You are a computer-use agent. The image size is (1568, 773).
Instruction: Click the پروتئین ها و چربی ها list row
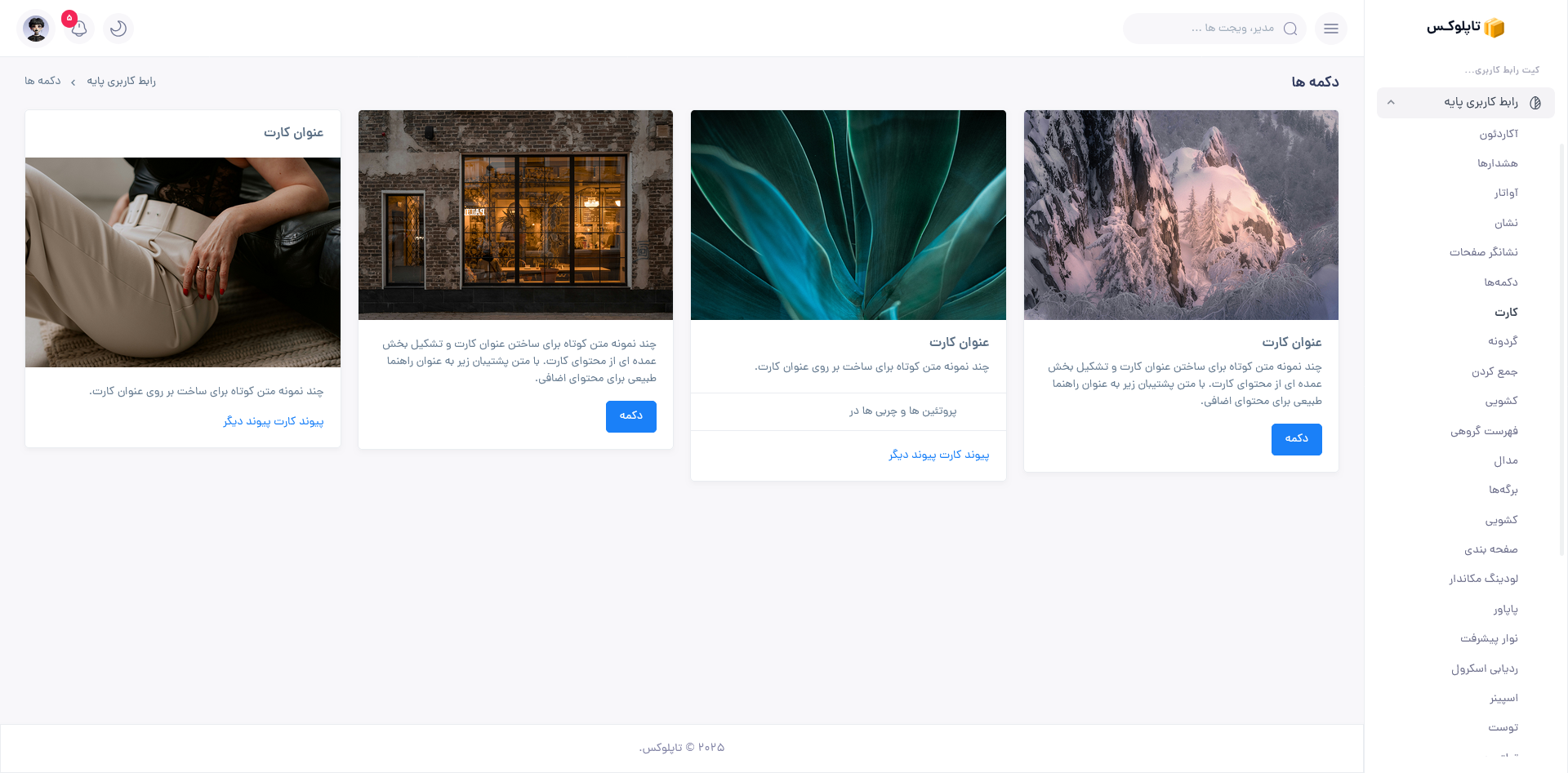pos(849,412)
